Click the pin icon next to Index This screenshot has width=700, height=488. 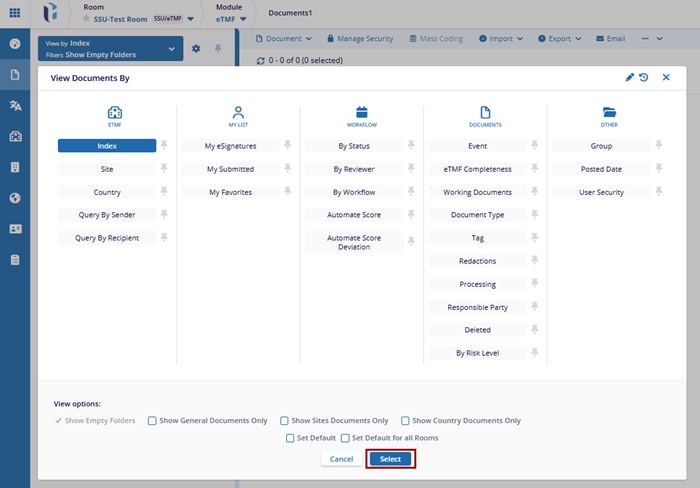point(164,146)
